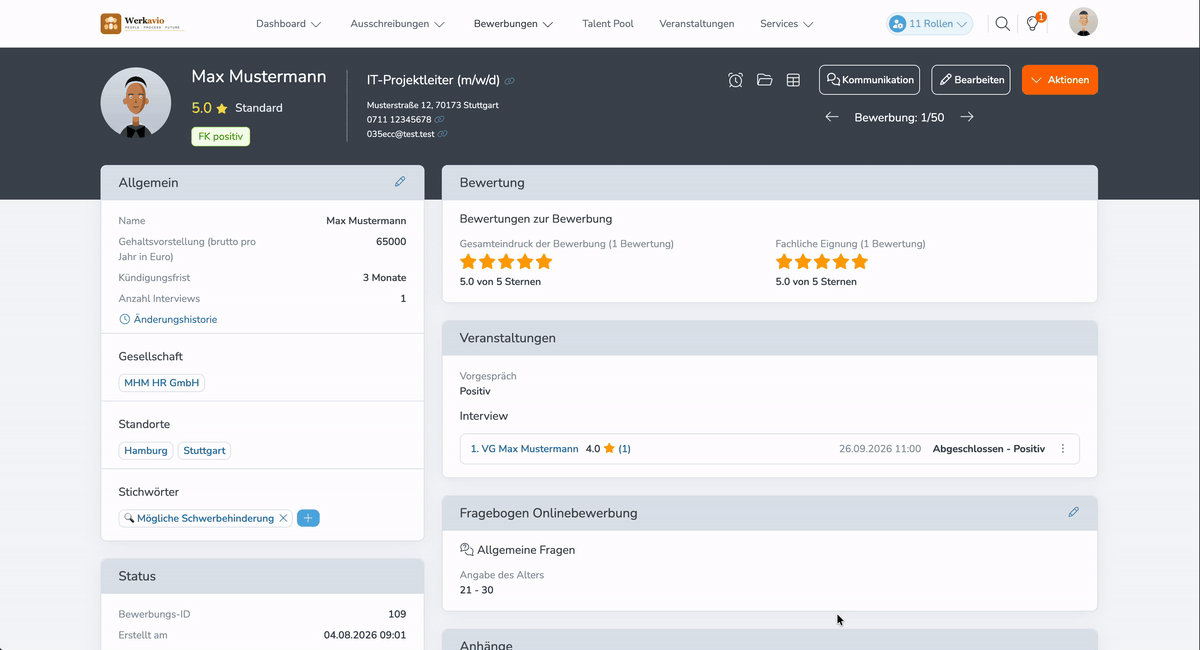Open the user profile avatar at top right
Viewport: 1200px width, 650px height.
pyautogui.click(x=1083, y=22)
